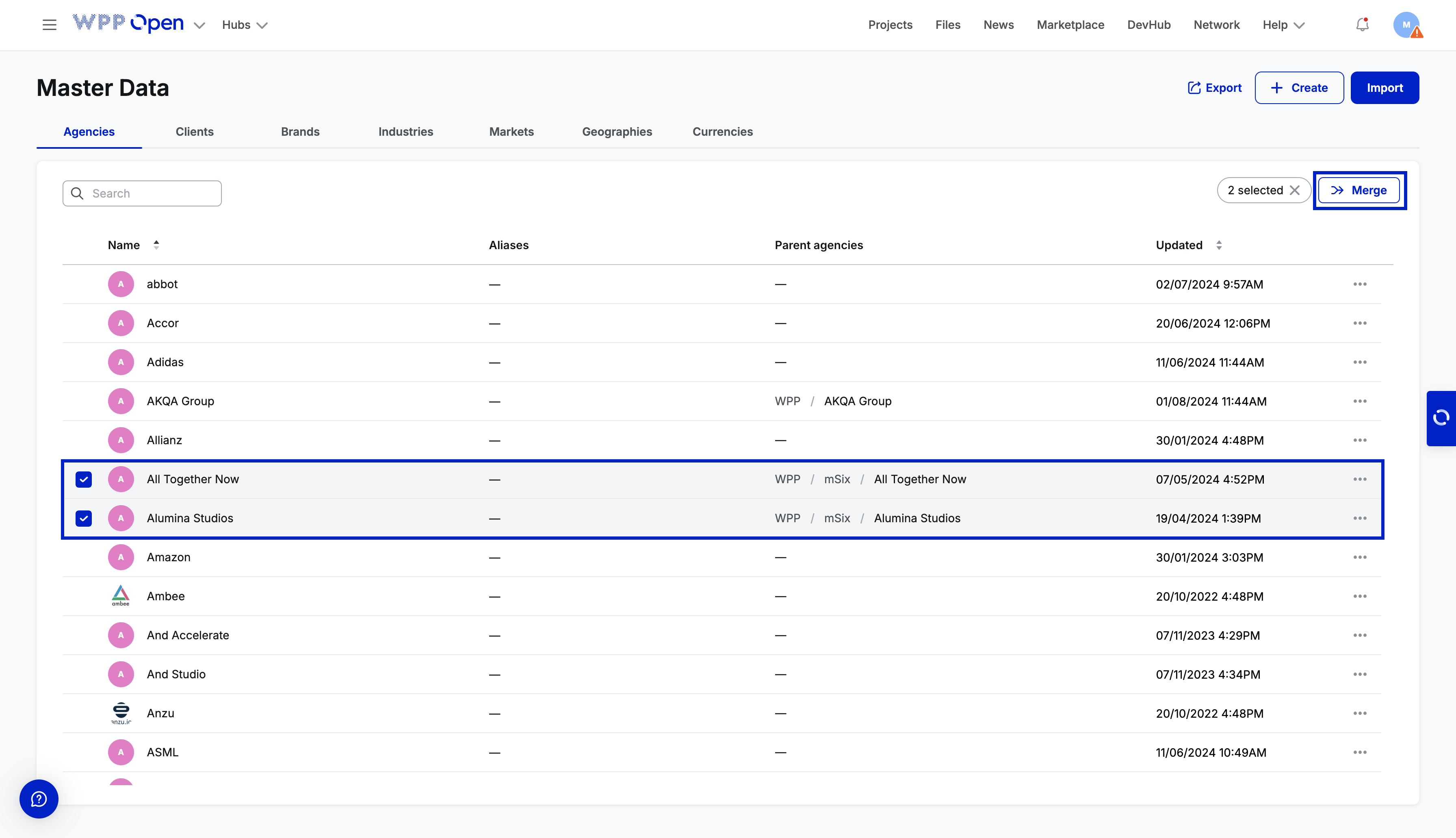
Task: Uncheck the All Together Now checkbox
Action: 84,480
